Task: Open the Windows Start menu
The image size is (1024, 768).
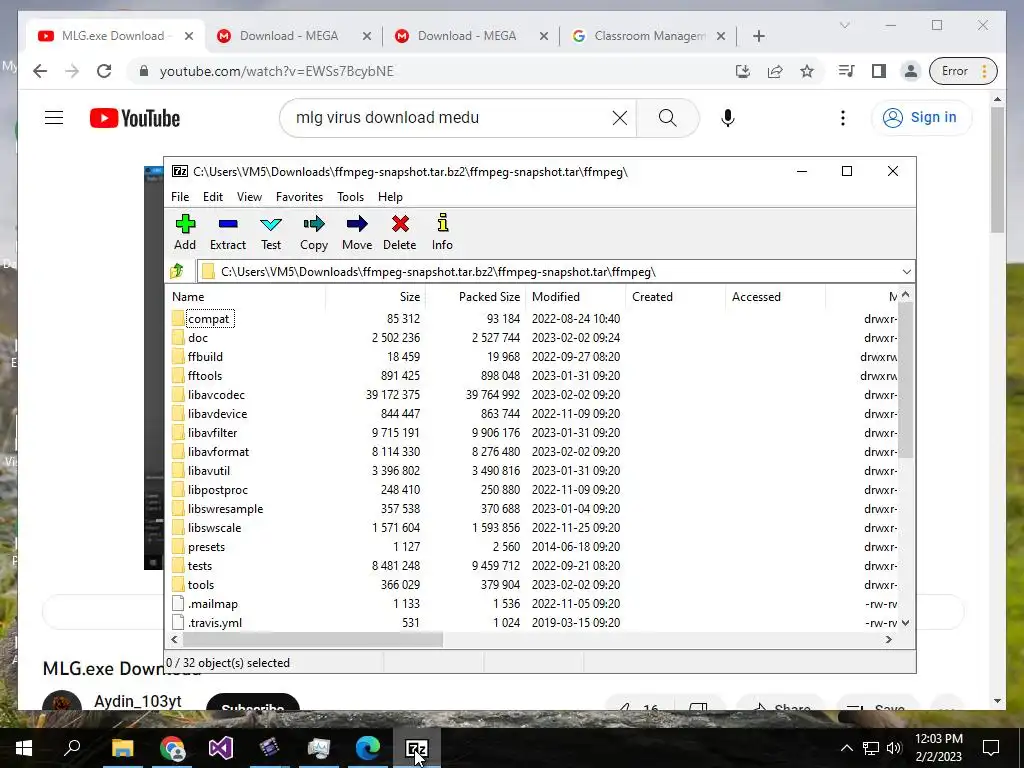Action: [24, 748]
